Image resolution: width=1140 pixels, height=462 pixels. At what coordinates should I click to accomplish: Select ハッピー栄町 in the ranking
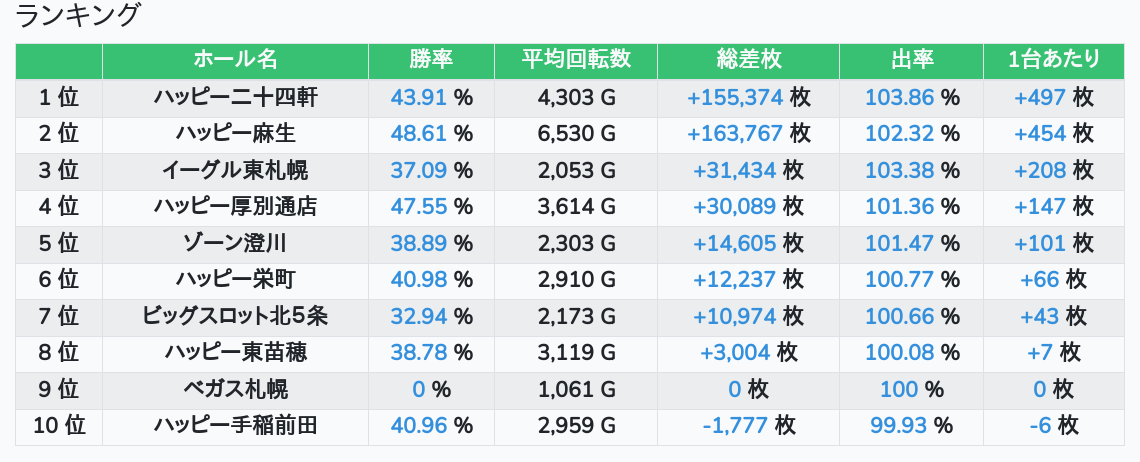[235, 280]
